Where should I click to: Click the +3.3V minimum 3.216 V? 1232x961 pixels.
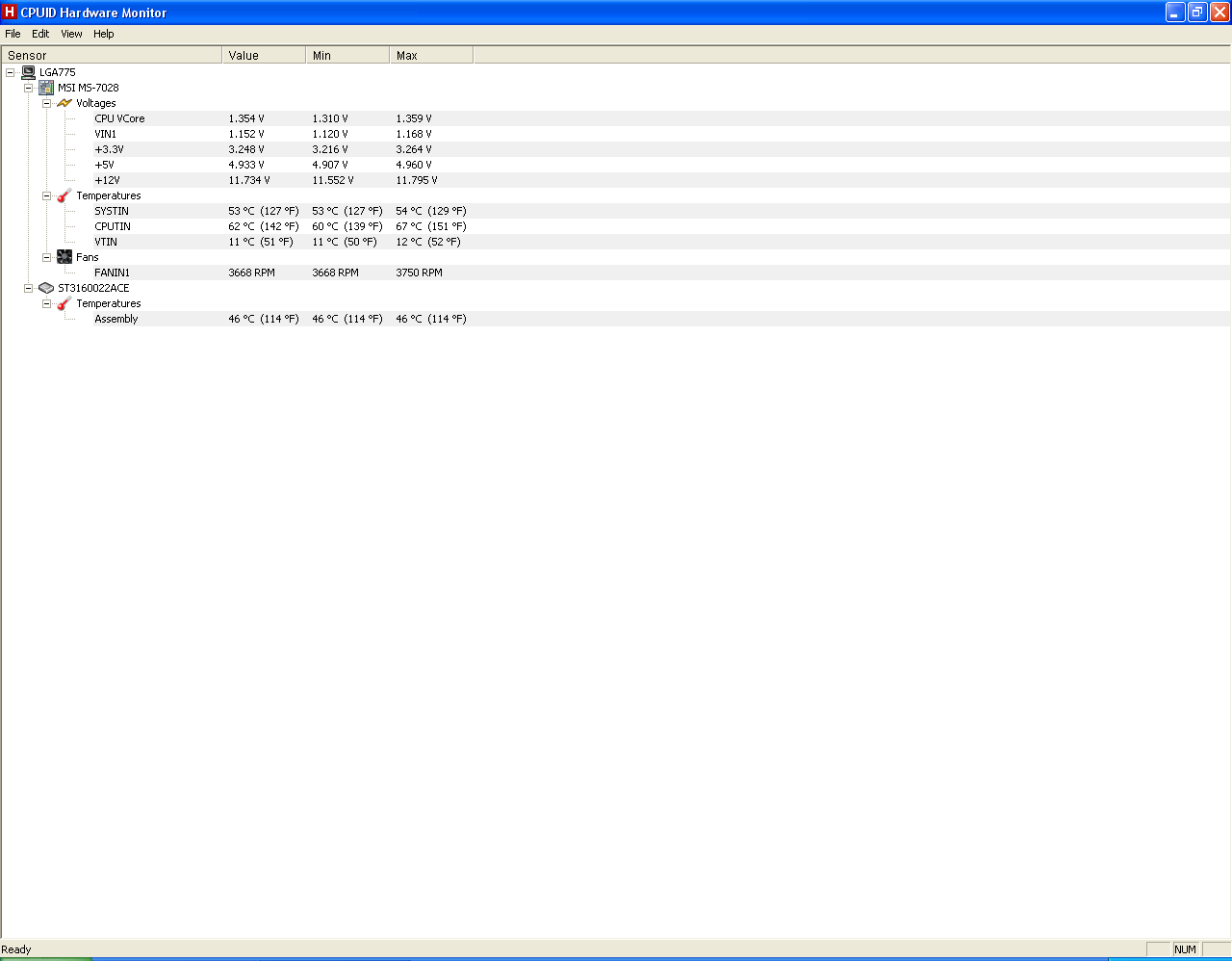pos(330,149)
